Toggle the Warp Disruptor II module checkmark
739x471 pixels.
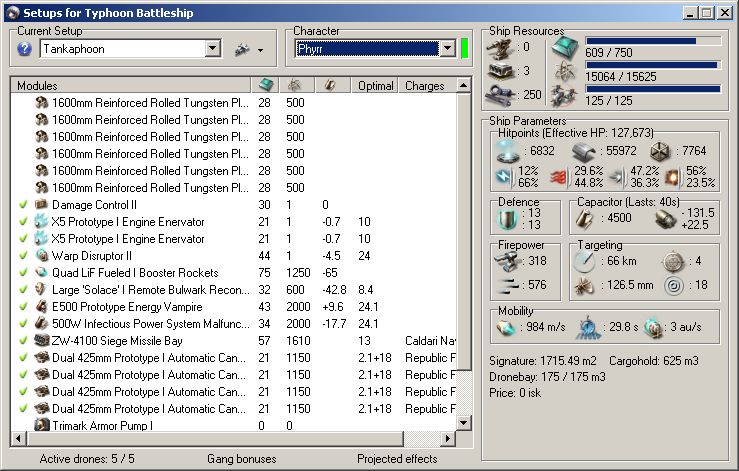click(23, 256)
